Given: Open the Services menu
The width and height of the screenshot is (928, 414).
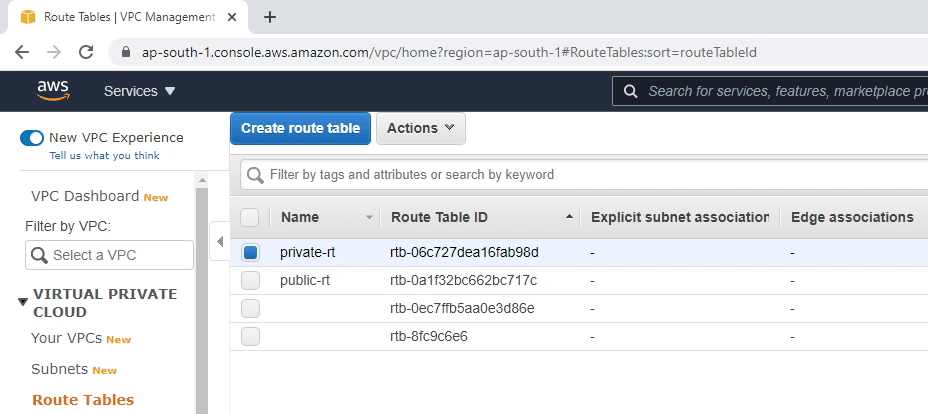Looking at the screenshot, I should tap(139, 91).
